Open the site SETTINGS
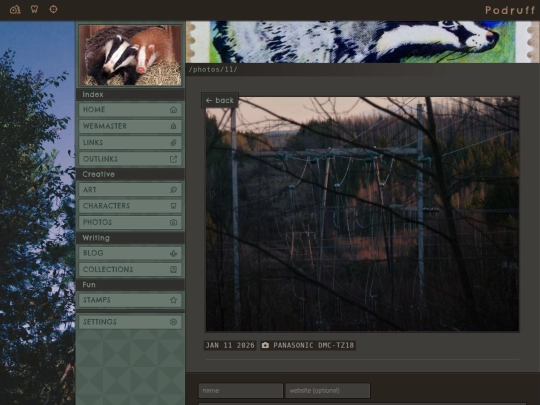540x405 pixels. pos(130,322)
